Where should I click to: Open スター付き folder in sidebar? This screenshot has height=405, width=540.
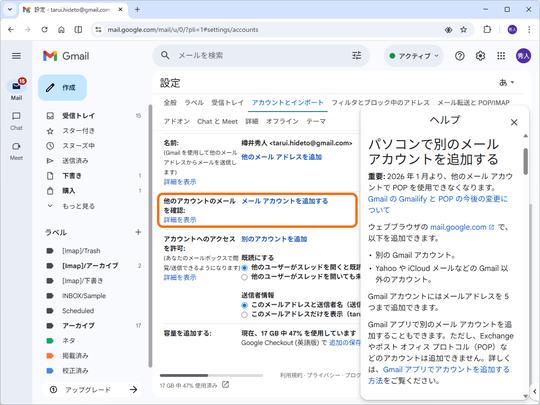tap(93, 131)
